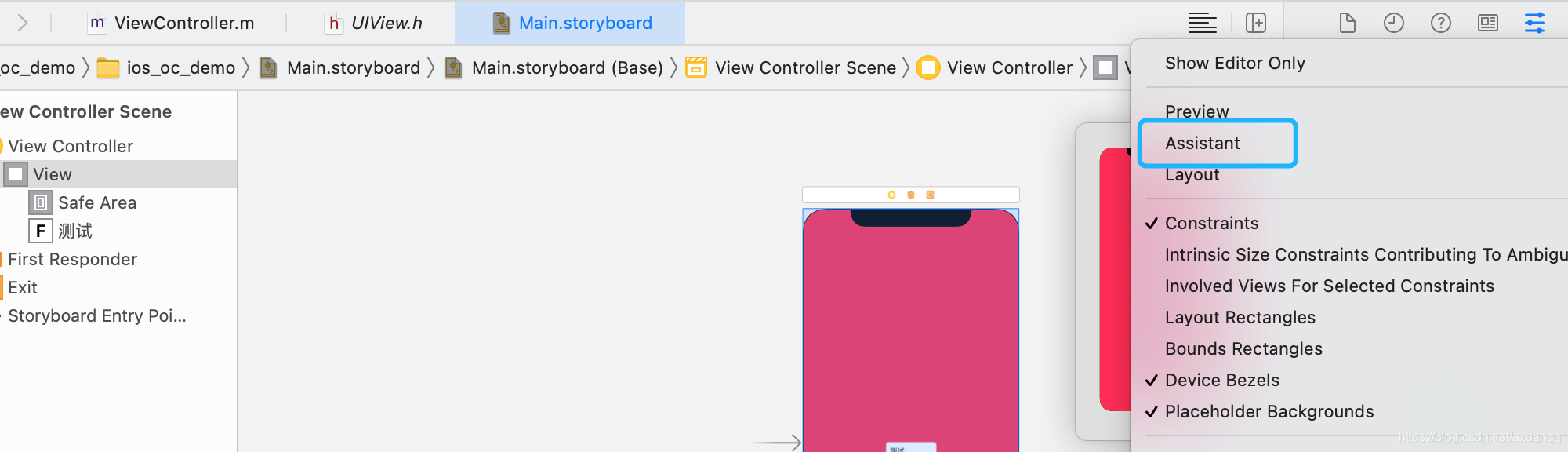The height and width of the screenshot is (452, 1568).
Task: Select the View row in outline
Action: pos(118,174)
